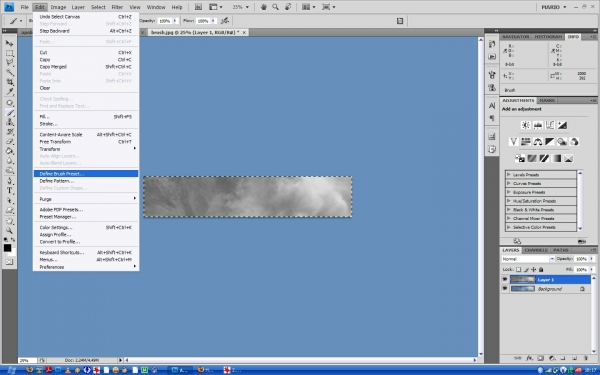The image size is (600, 375).
Task: Select the Rectangular Marquee tool
Action: point(9,53)
